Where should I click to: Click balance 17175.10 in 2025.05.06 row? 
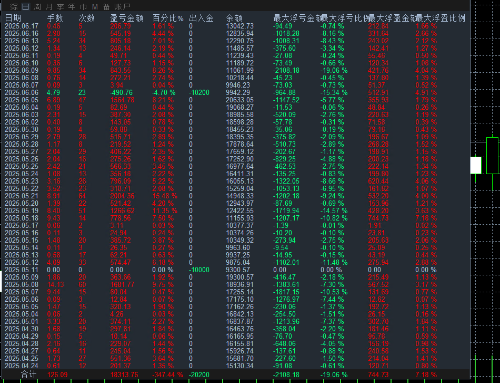click(x=240, y=299)
